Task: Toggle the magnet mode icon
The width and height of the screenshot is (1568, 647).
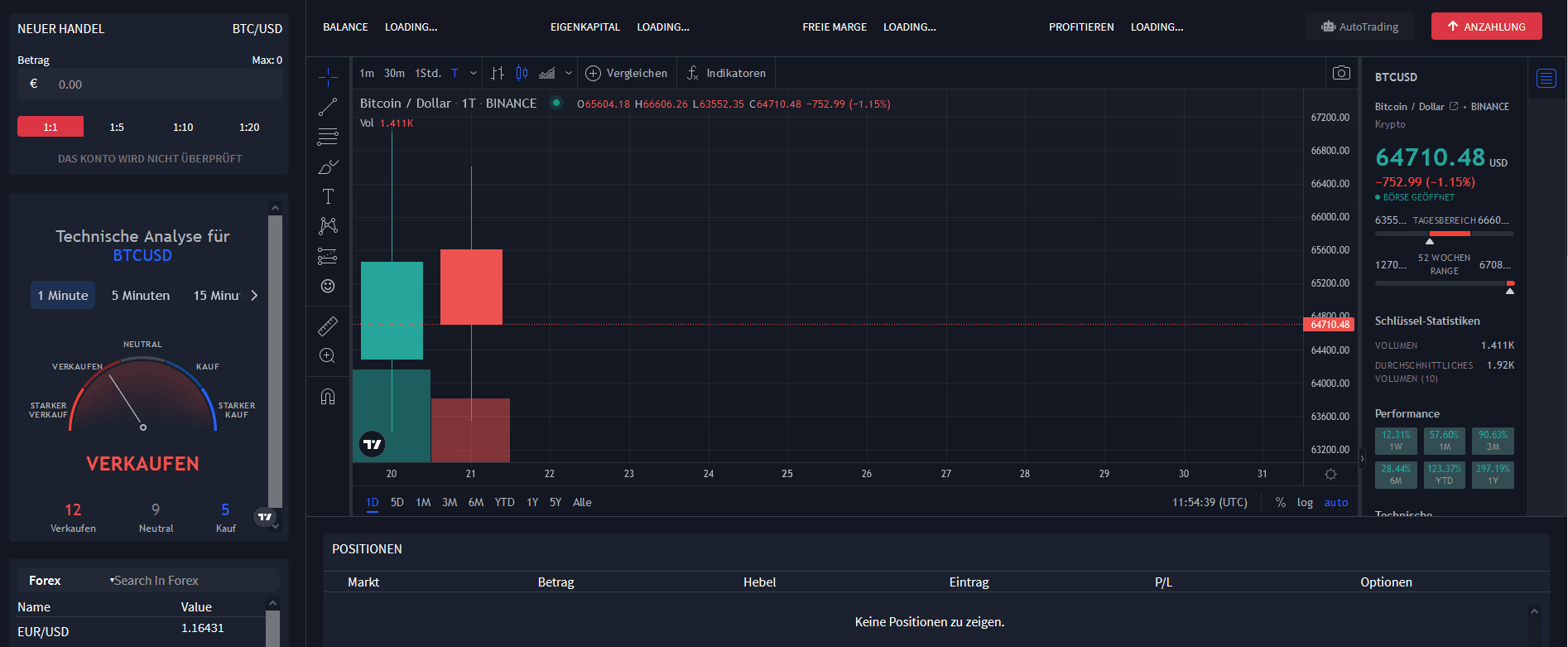Action: 328,396
